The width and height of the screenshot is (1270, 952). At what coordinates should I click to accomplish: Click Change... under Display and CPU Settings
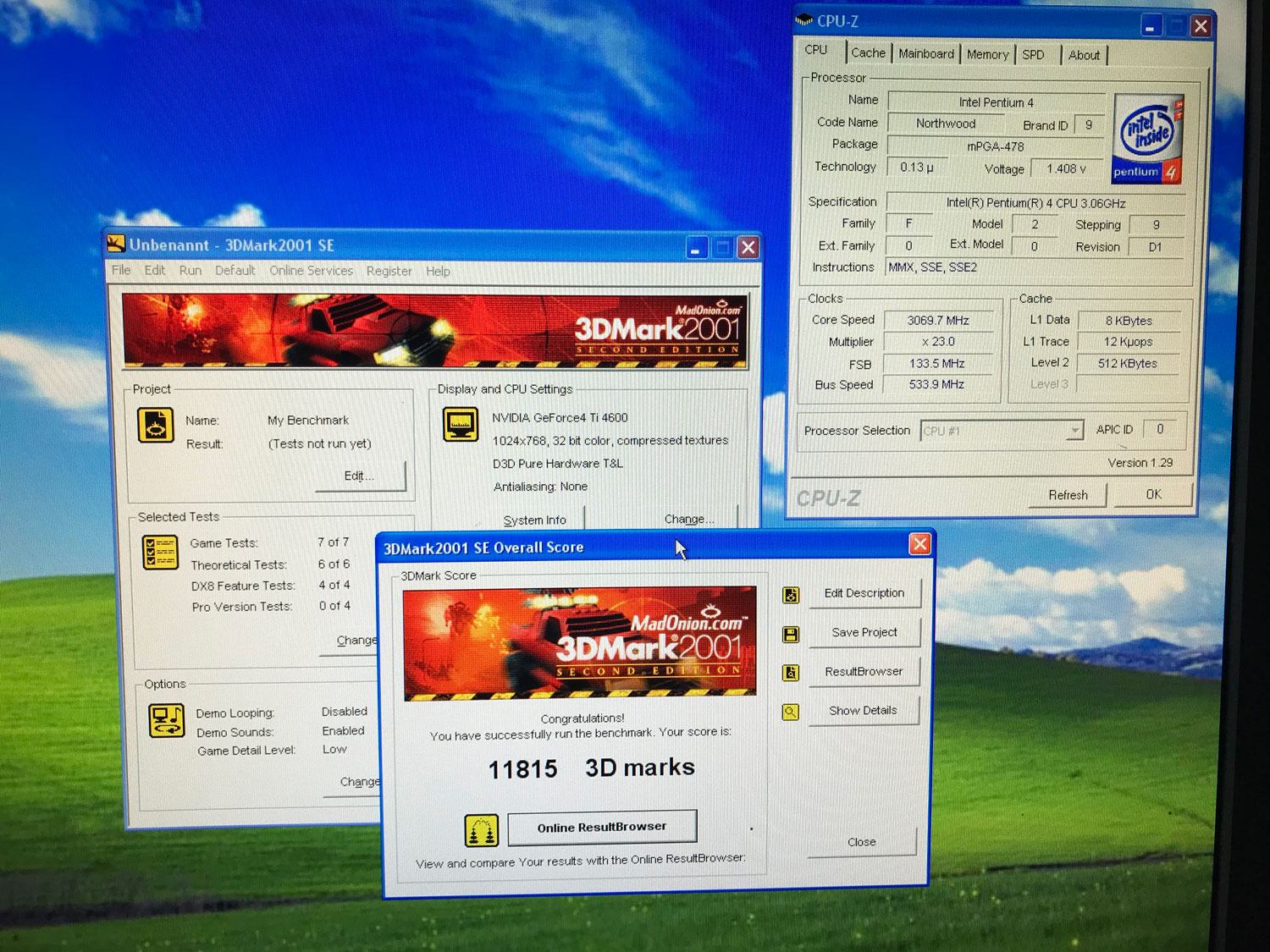689,519
